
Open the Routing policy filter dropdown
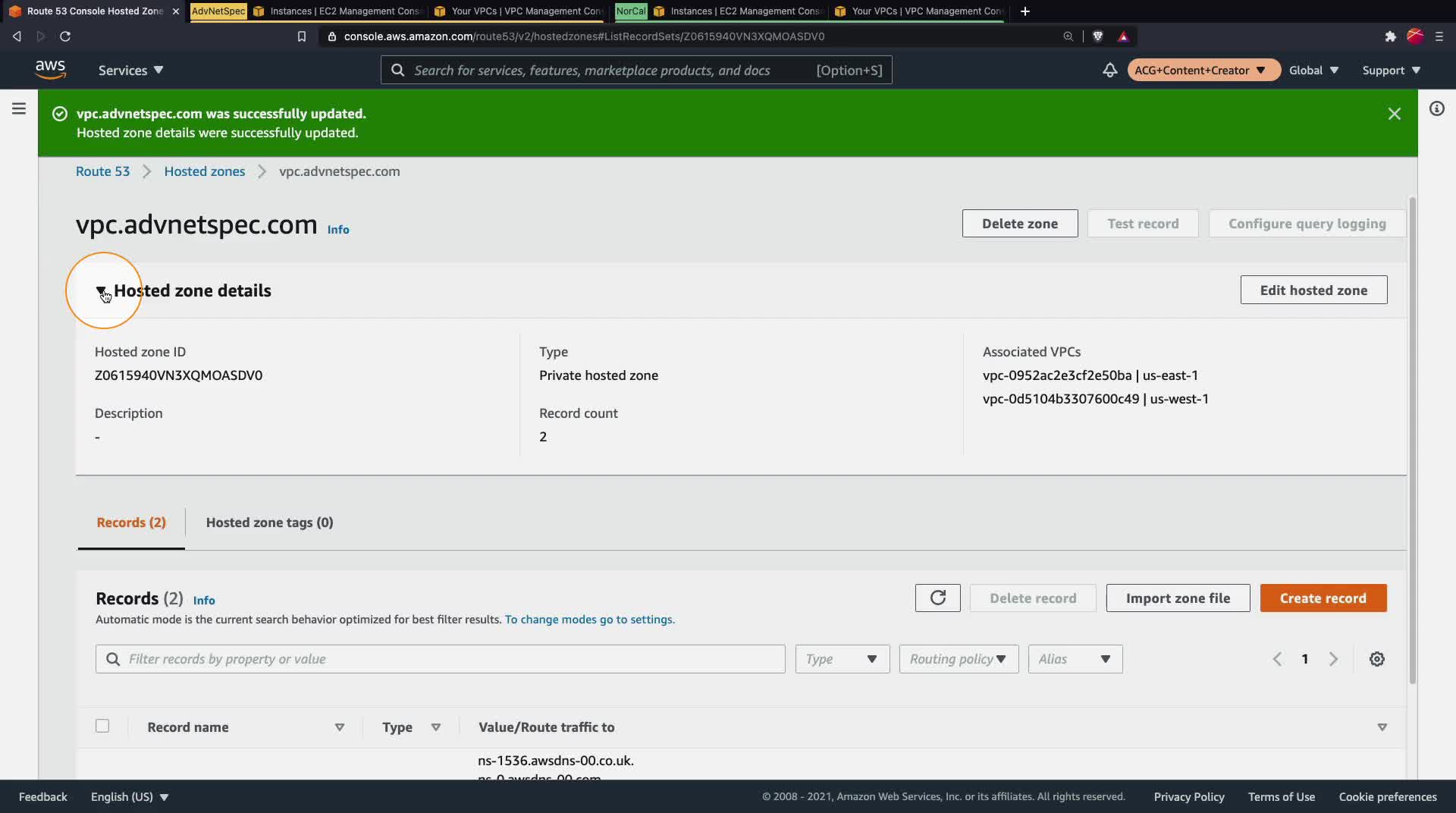click(959, 659)
